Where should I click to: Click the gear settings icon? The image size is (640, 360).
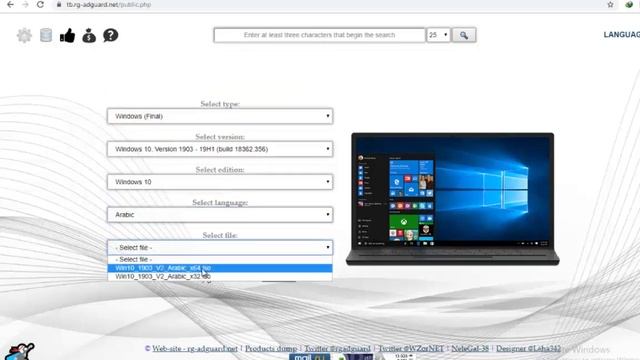(24, 36)
